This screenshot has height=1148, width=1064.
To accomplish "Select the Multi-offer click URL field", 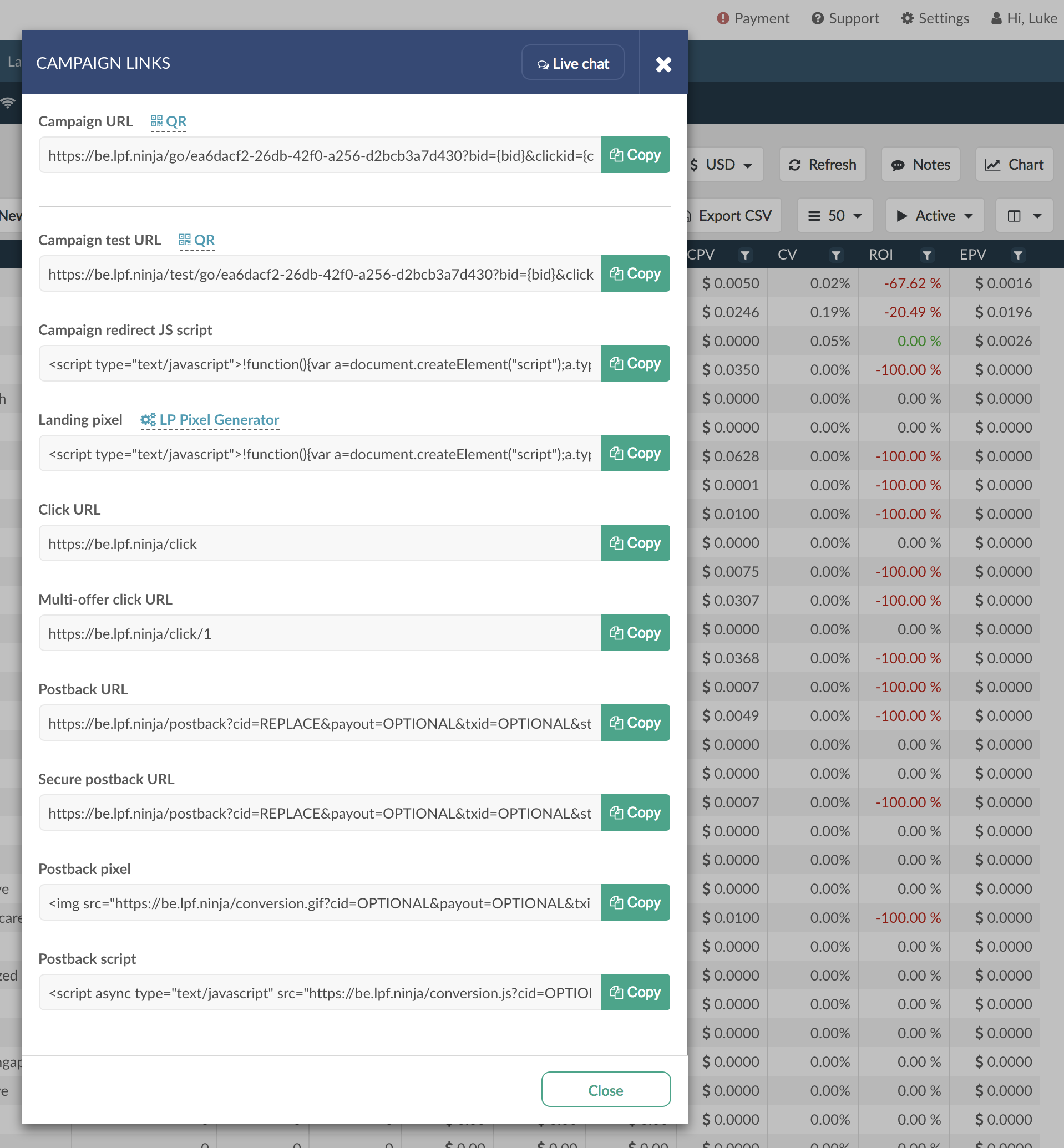I will click(320, 633).
